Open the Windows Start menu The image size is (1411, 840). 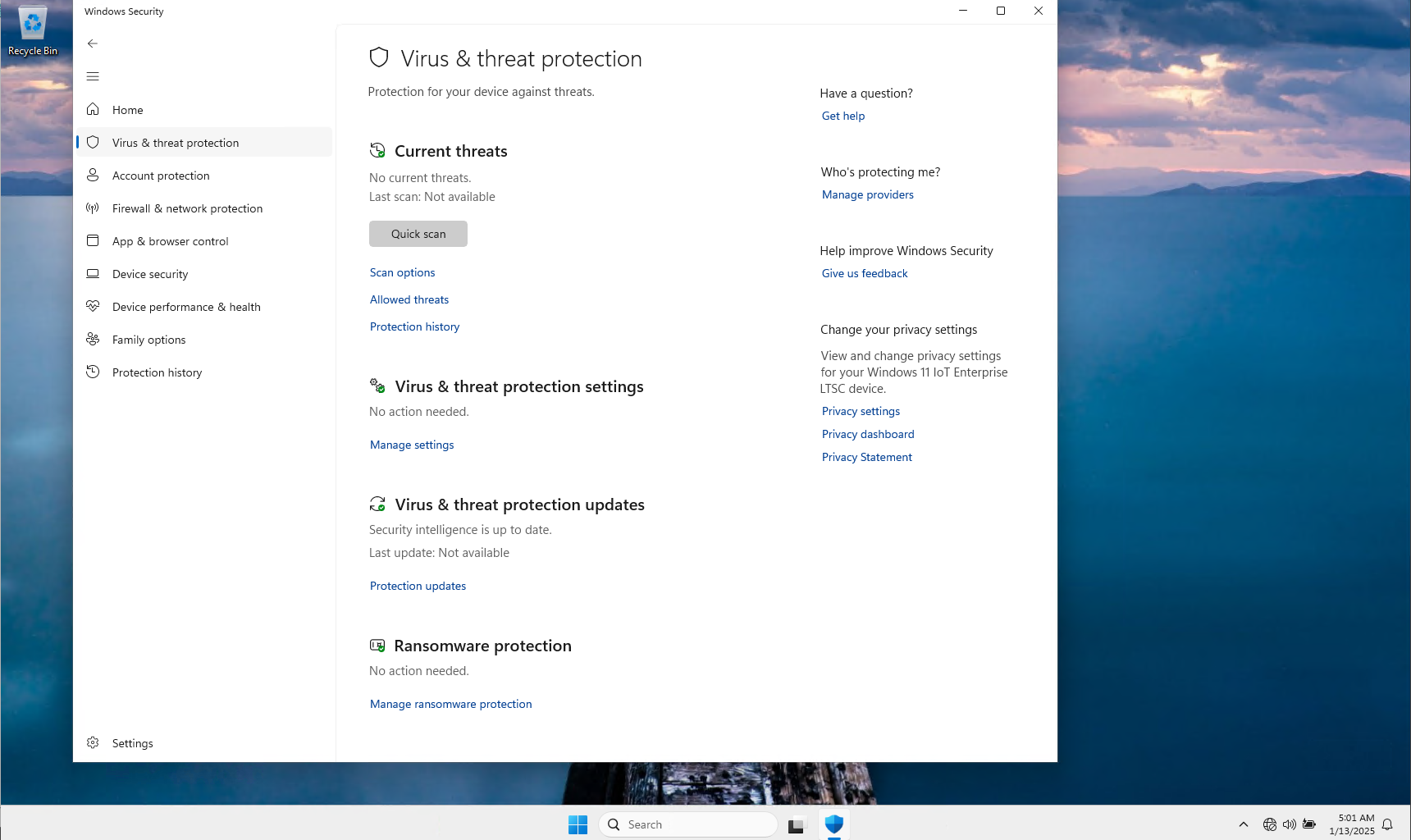click(578, 824)
